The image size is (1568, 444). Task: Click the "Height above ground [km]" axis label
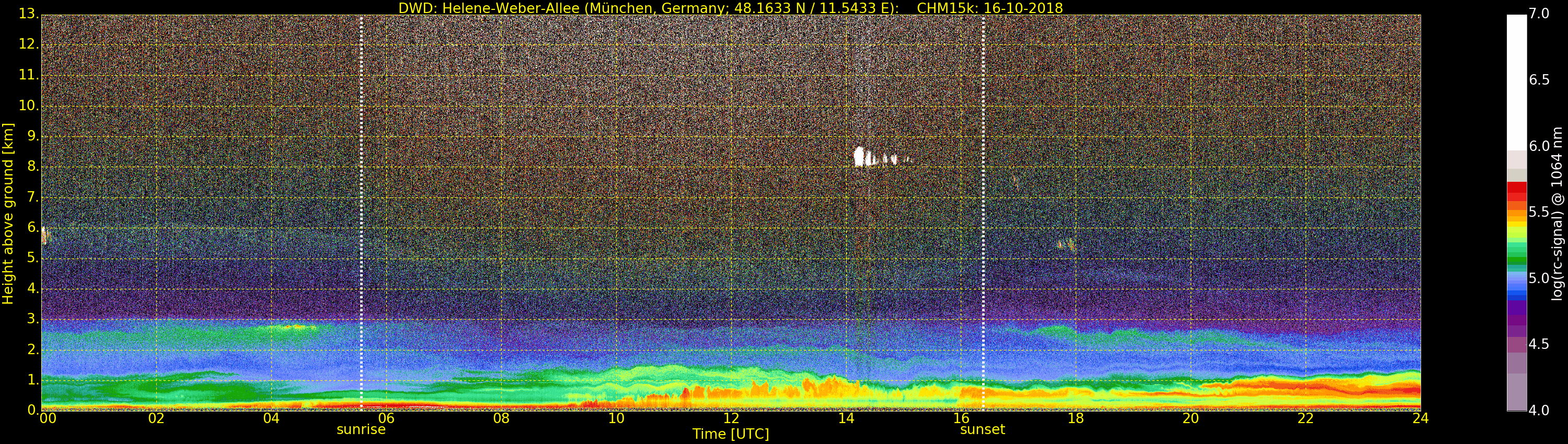8,214
